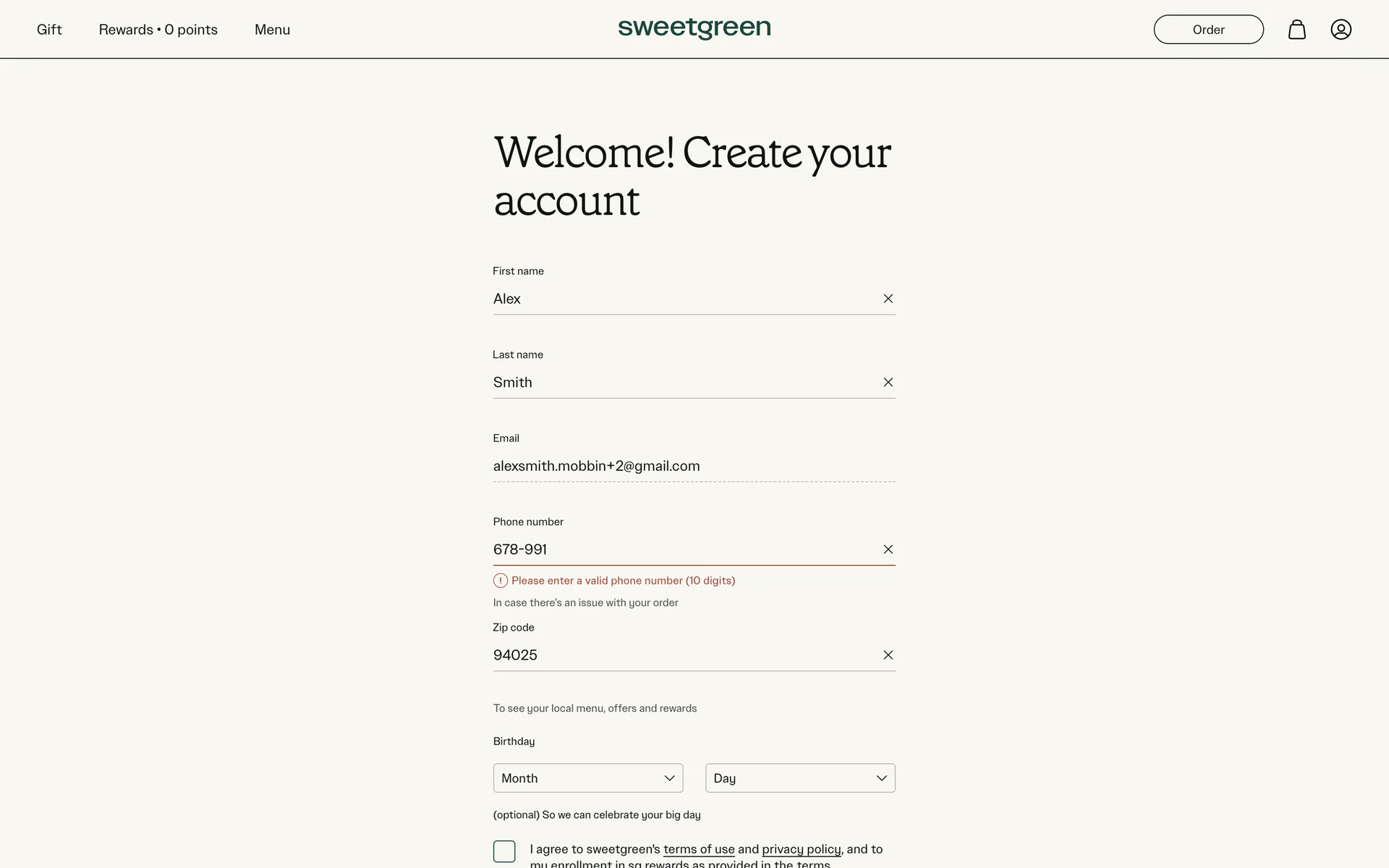
Task: Open the birthday Month dropdown
Action: pos(587,778)
